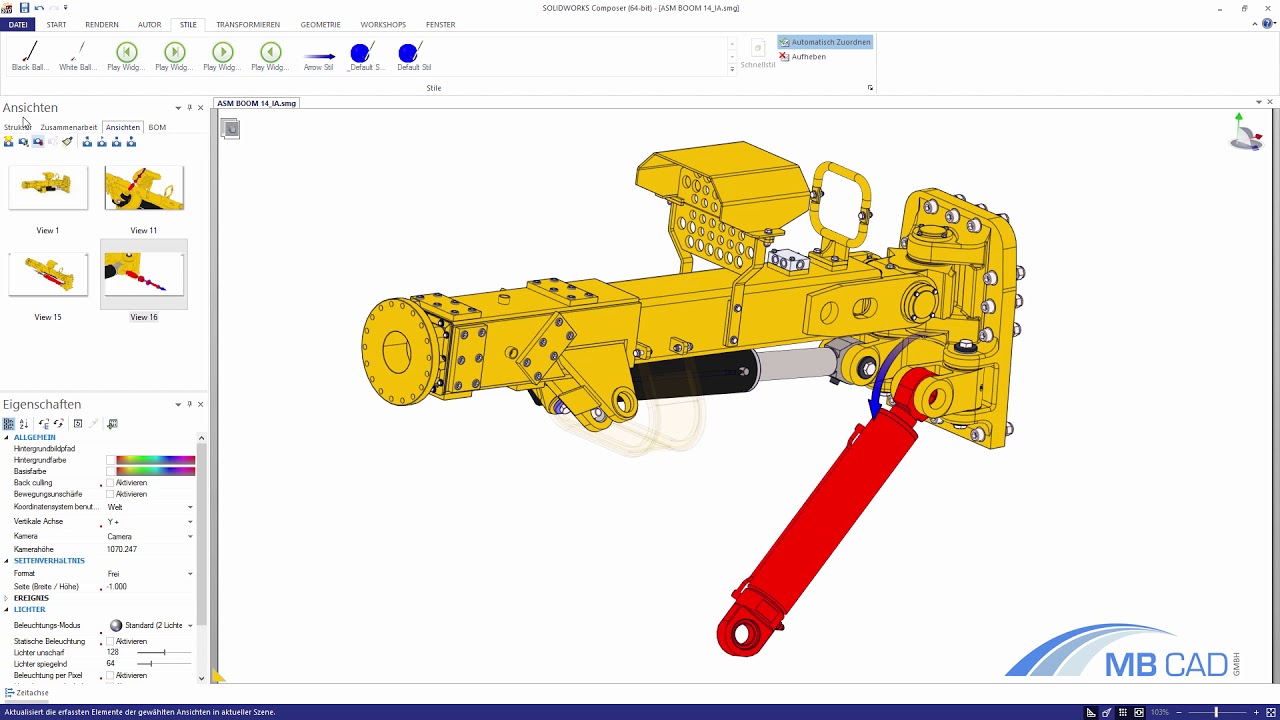1280x720 pixels.
Task: Open the Stile group dialog launcher
Action: point(870,88)
